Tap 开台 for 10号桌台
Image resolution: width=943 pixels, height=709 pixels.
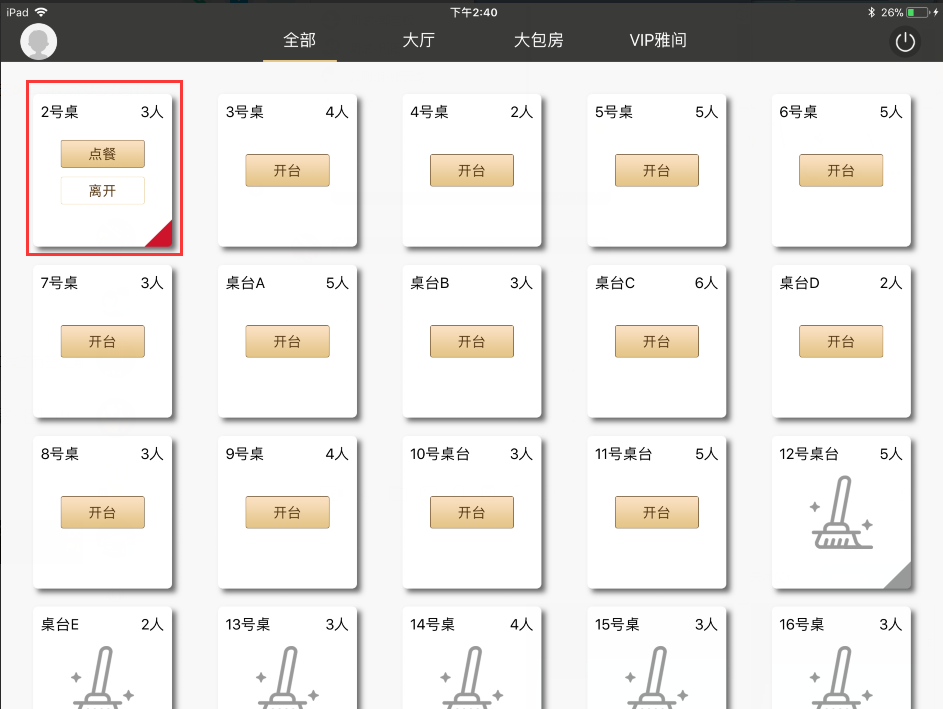click(x=472, y=512)
